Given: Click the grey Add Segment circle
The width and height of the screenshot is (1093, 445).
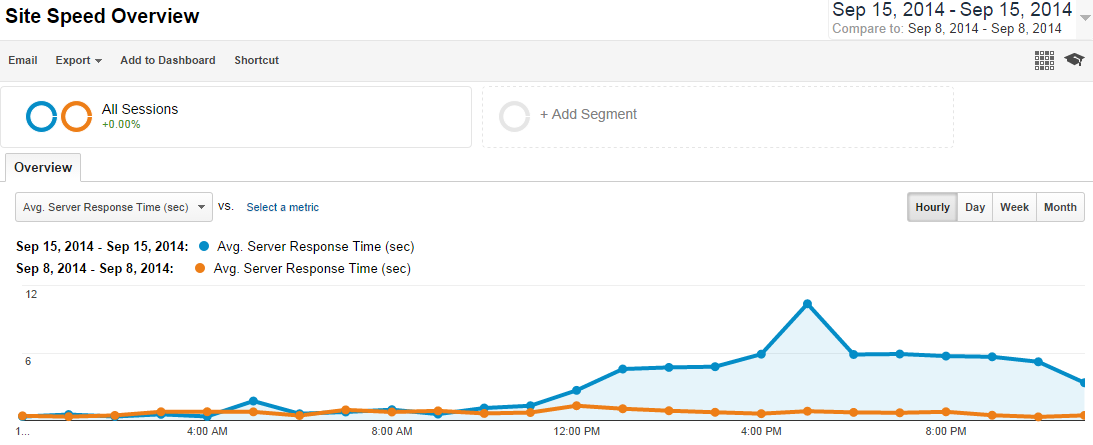Looking at the screenshot, I should pyautogui.click(x=514, y=117).
